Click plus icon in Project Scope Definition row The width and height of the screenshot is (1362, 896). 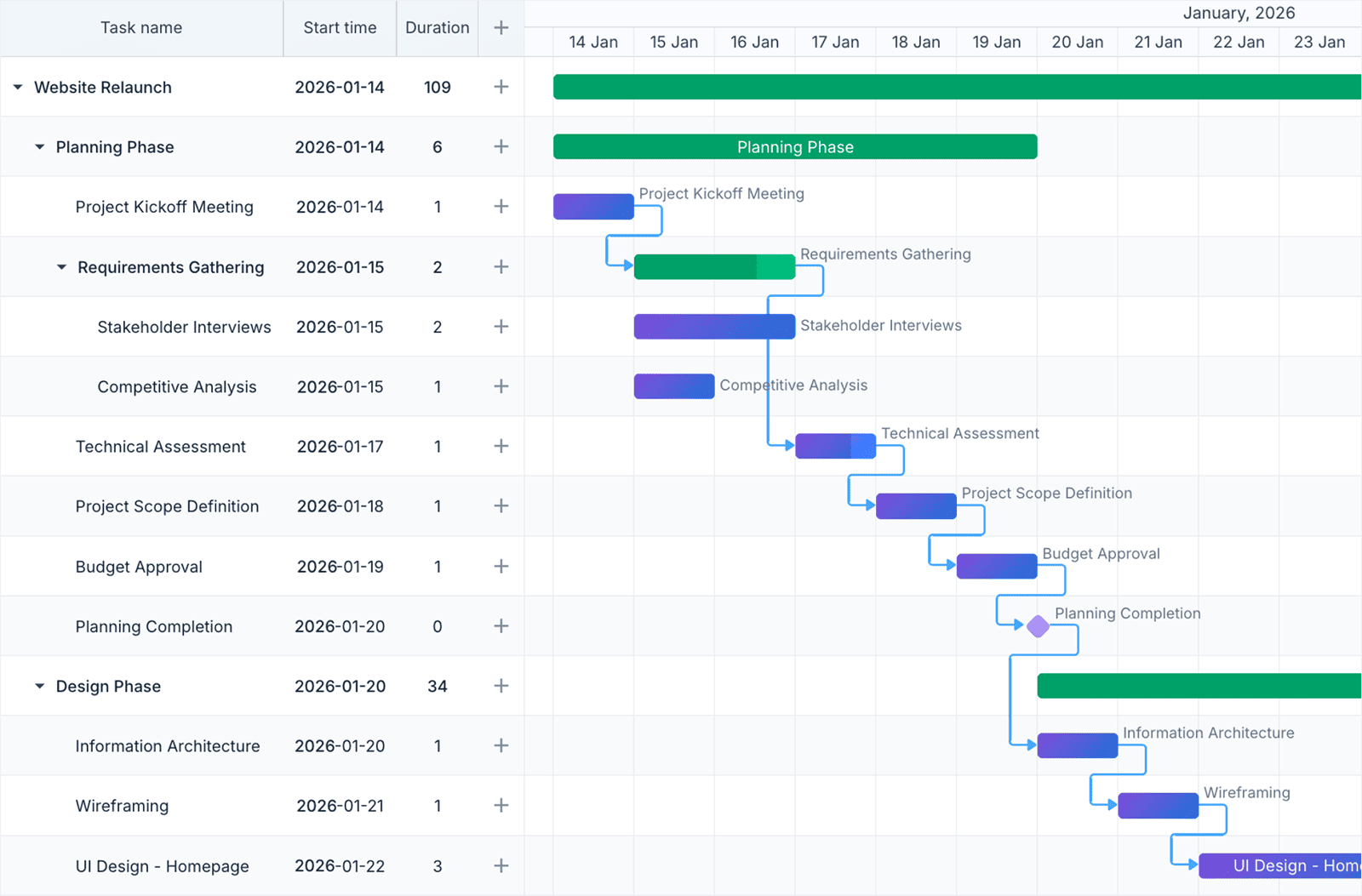point(501,505)
